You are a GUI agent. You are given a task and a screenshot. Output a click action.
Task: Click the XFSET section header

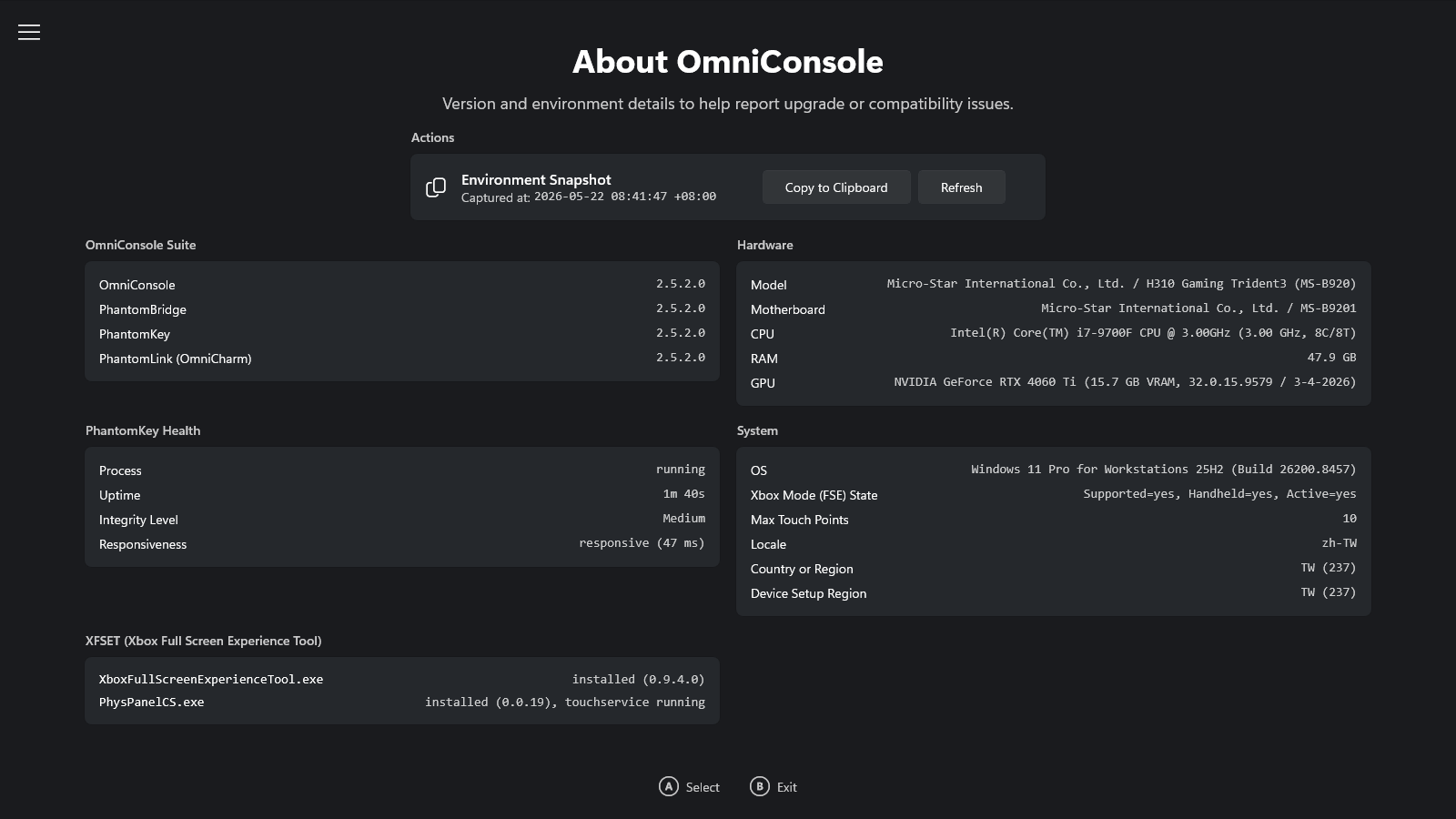click(x=204, y=641)
